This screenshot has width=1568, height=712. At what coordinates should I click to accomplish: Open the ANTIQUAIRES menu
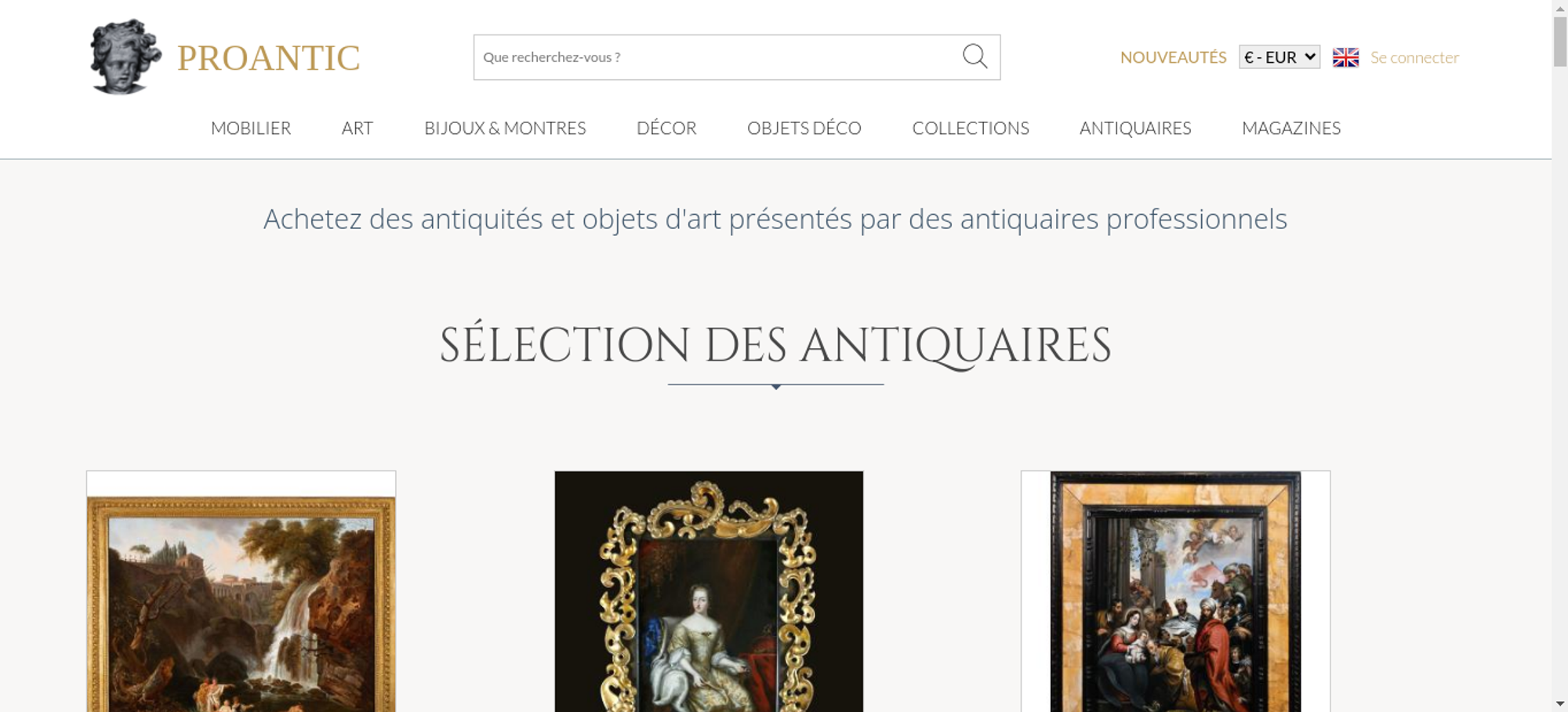pos(1135,128)
